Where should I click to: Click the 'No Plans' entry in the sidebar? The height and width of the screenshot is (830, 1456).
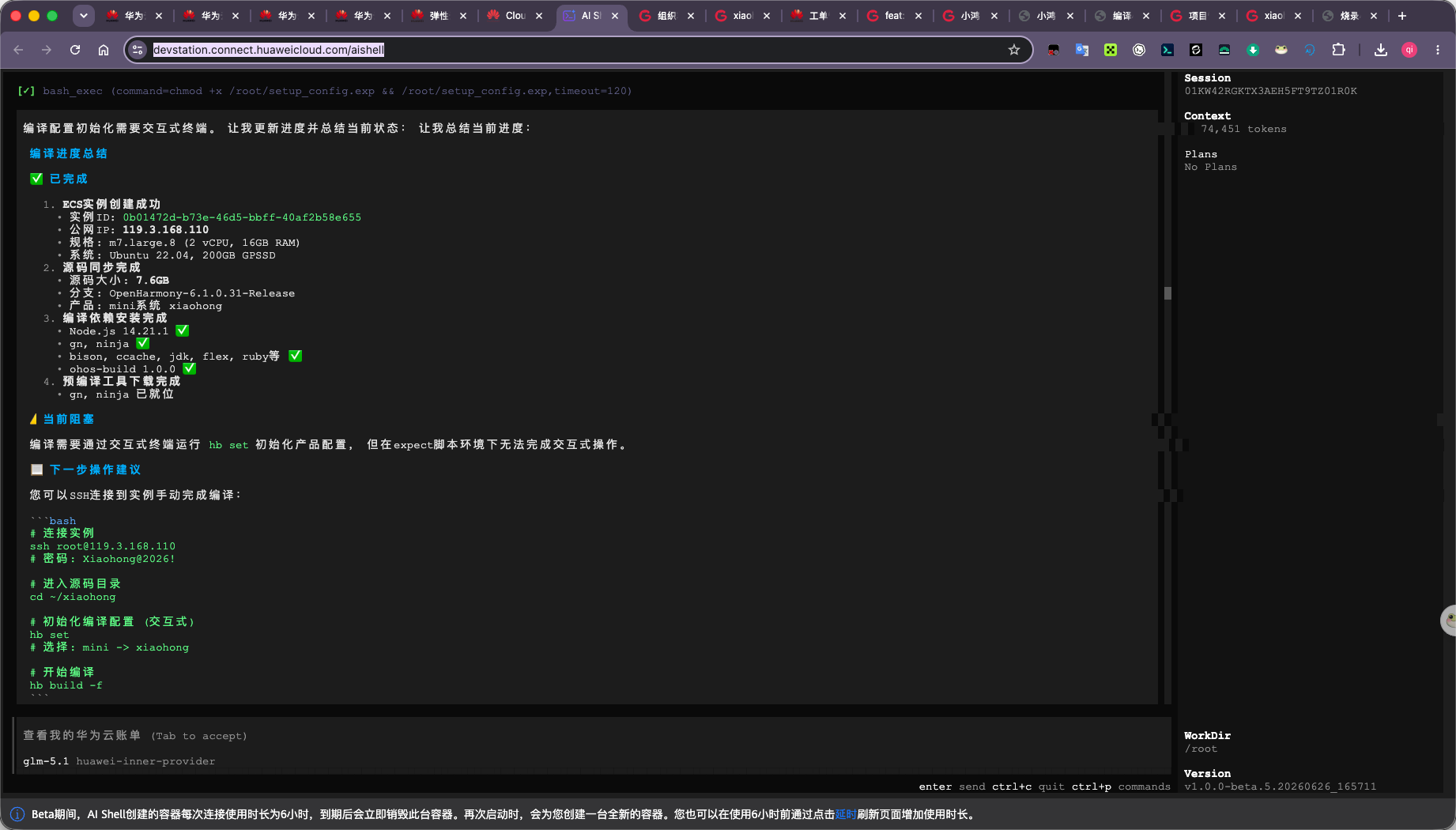tap(1211, 167)
